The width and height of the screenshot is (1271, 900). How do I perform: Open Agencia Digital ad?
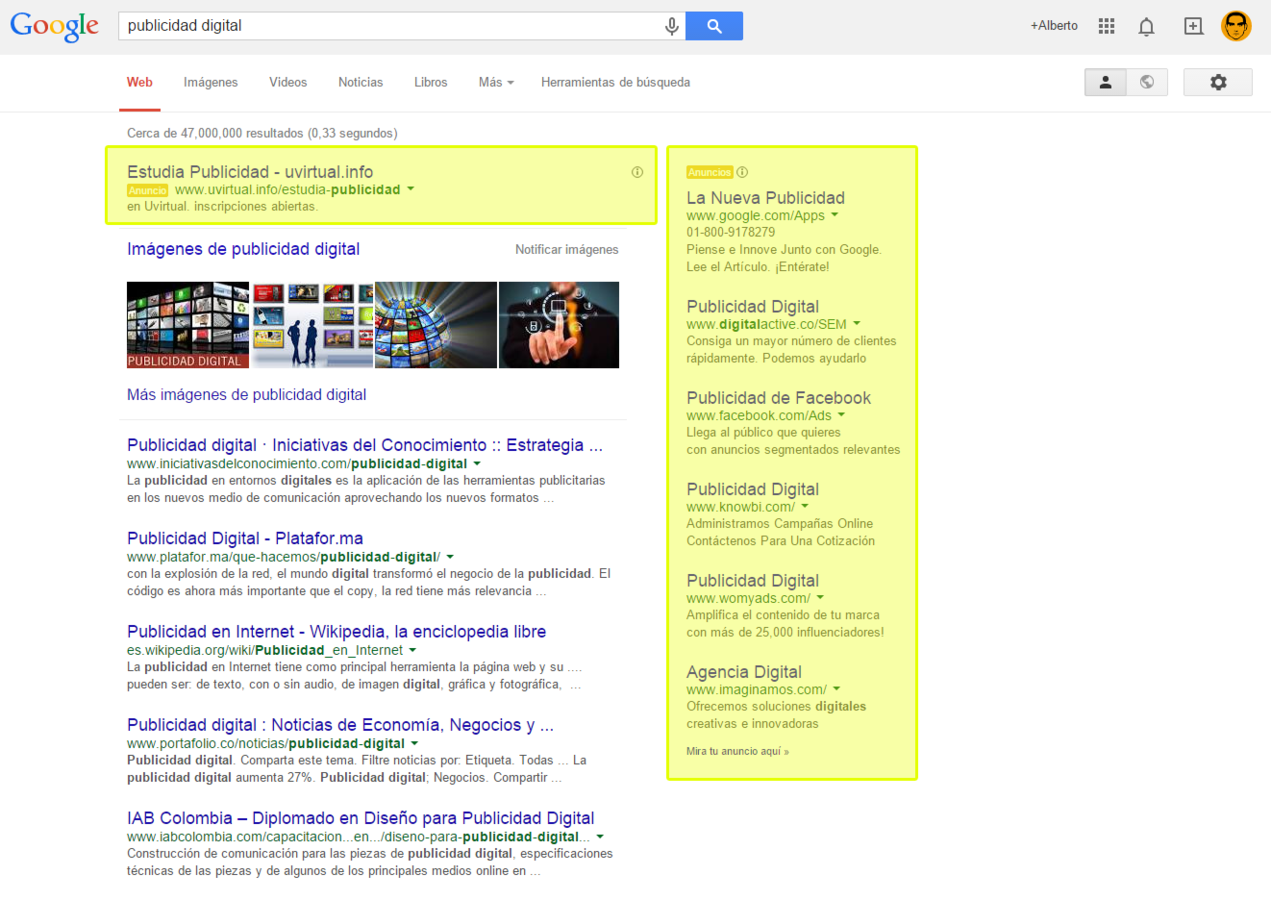pos(744,672)
